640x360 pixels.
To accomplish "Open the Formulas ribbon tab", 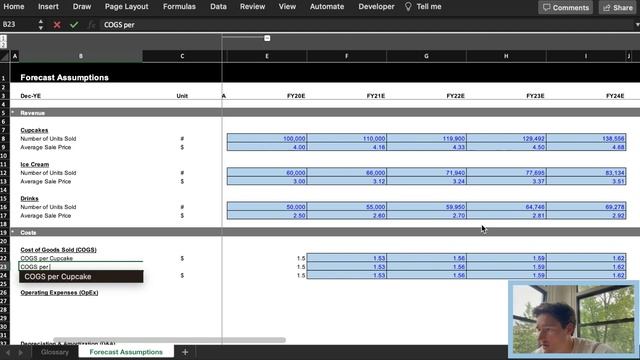I will [179, 7].
